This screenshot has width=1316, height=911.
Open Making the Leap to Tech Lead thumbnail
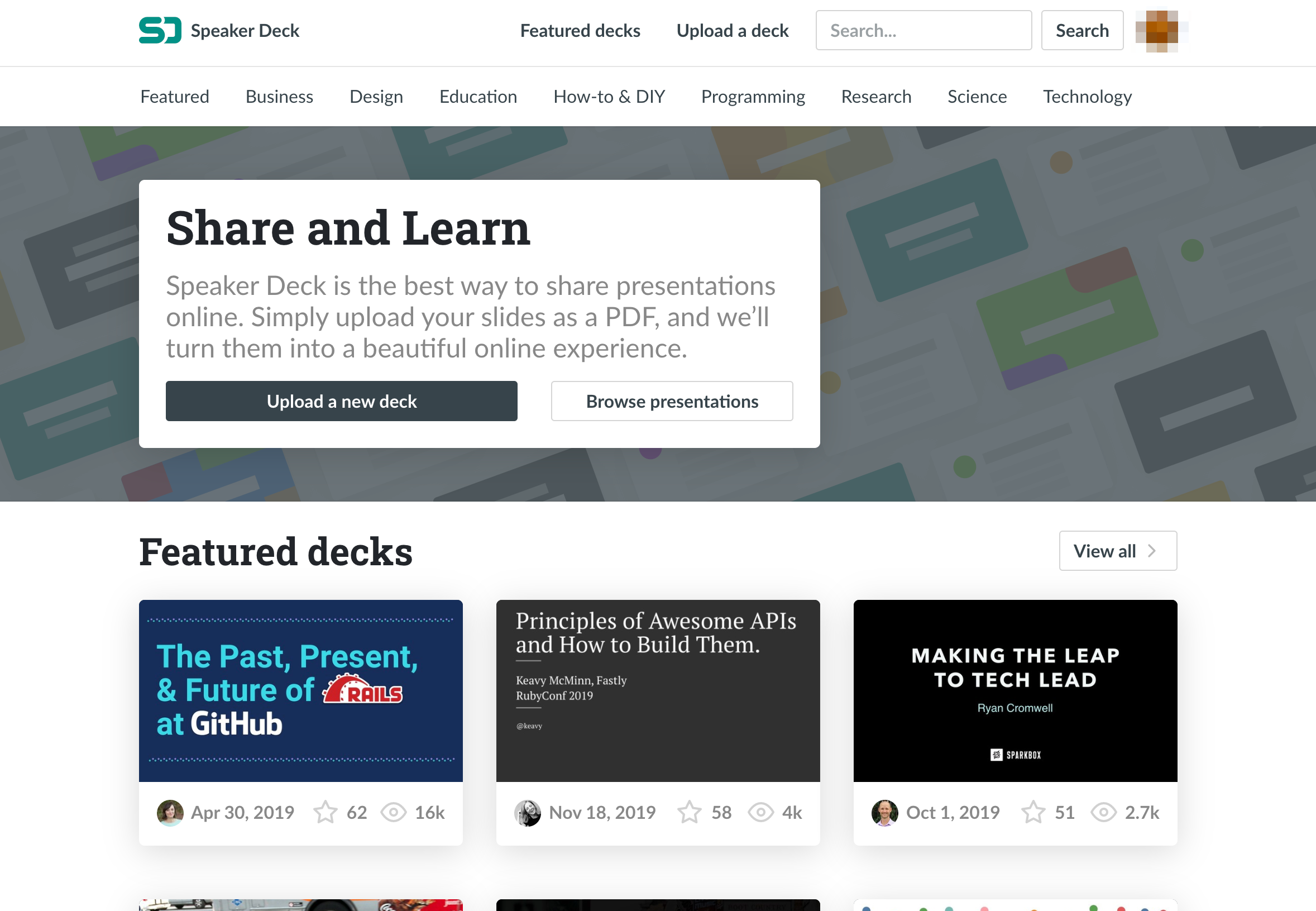pyautogui.click(x=1016, y=691)
